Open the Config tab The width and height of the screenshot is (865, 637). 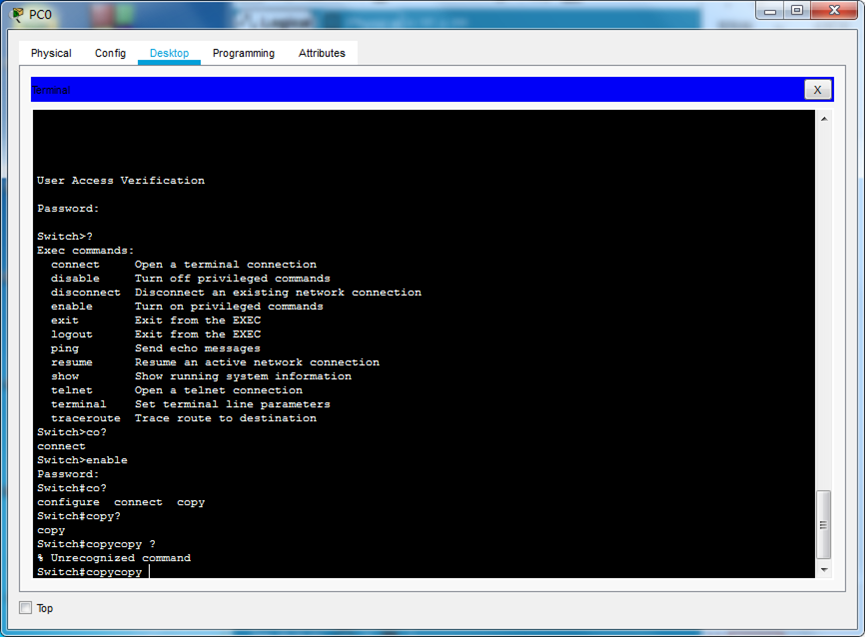point(110,53)
